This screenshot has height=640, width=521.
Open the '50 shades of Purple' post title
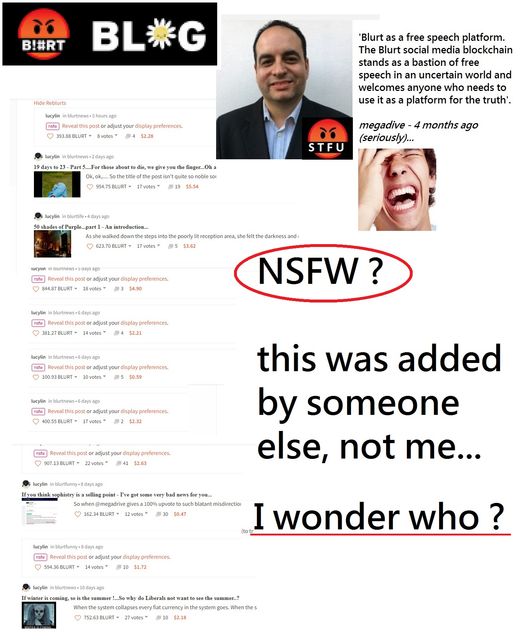91,227
